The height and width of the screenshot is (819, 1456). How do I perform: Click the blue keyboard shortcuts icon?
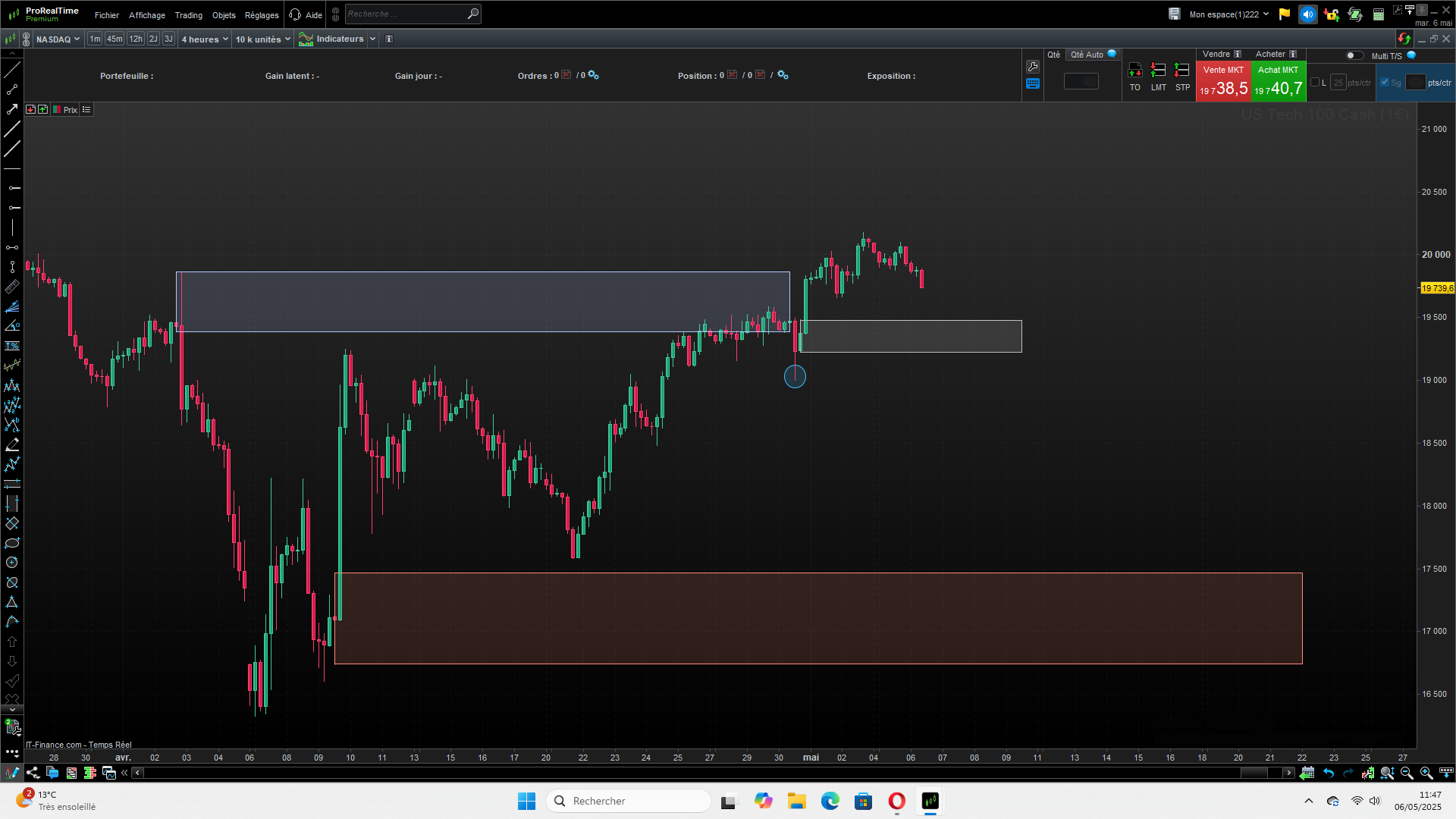tap(1032, 84)
